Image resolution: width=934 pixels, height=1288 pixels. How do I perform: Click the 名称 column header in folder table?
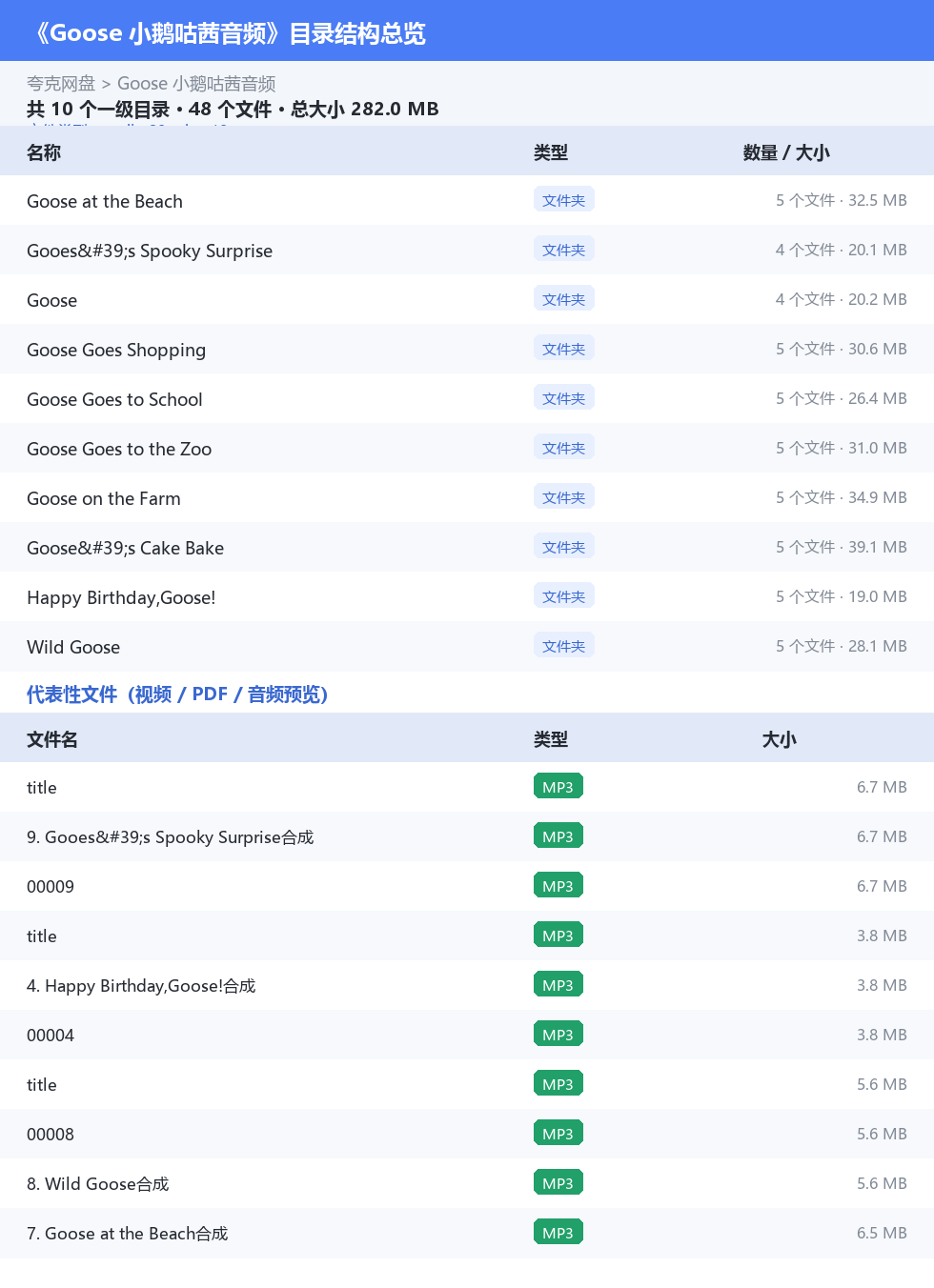point(44,152)
